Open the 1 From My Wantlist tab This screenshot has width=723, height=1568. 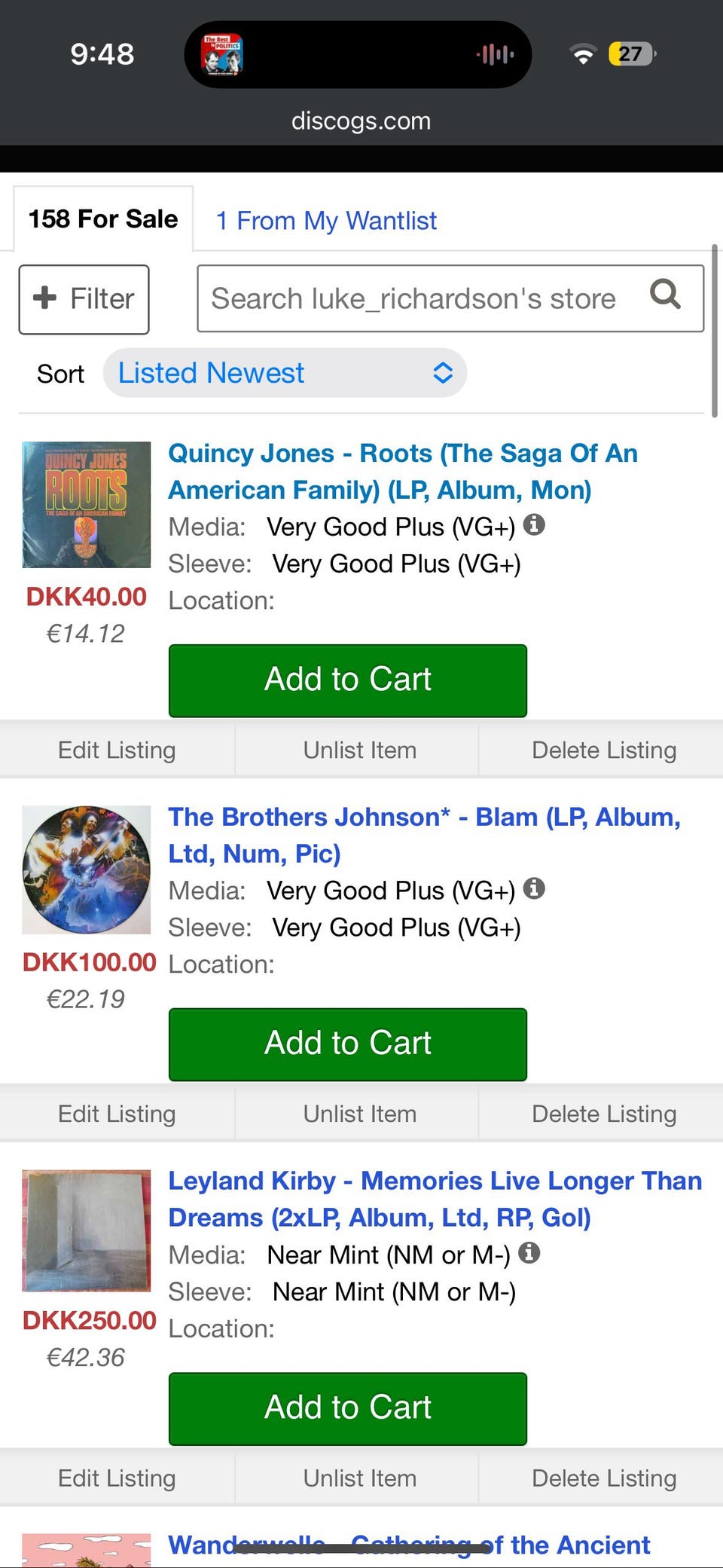click(326, 221)
